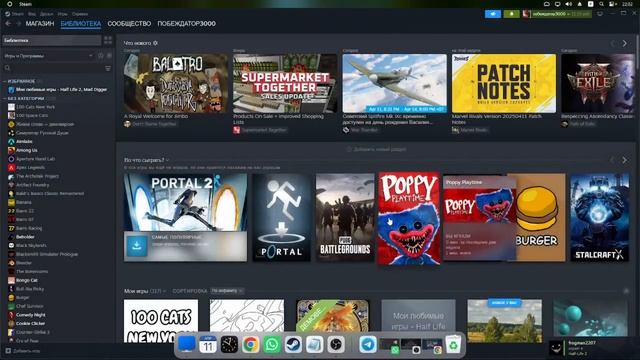Click the Библиотека home button in sidebar
The width and height of the screenshot is (640, 360).
pyautogui.click(x=52, y=40)
